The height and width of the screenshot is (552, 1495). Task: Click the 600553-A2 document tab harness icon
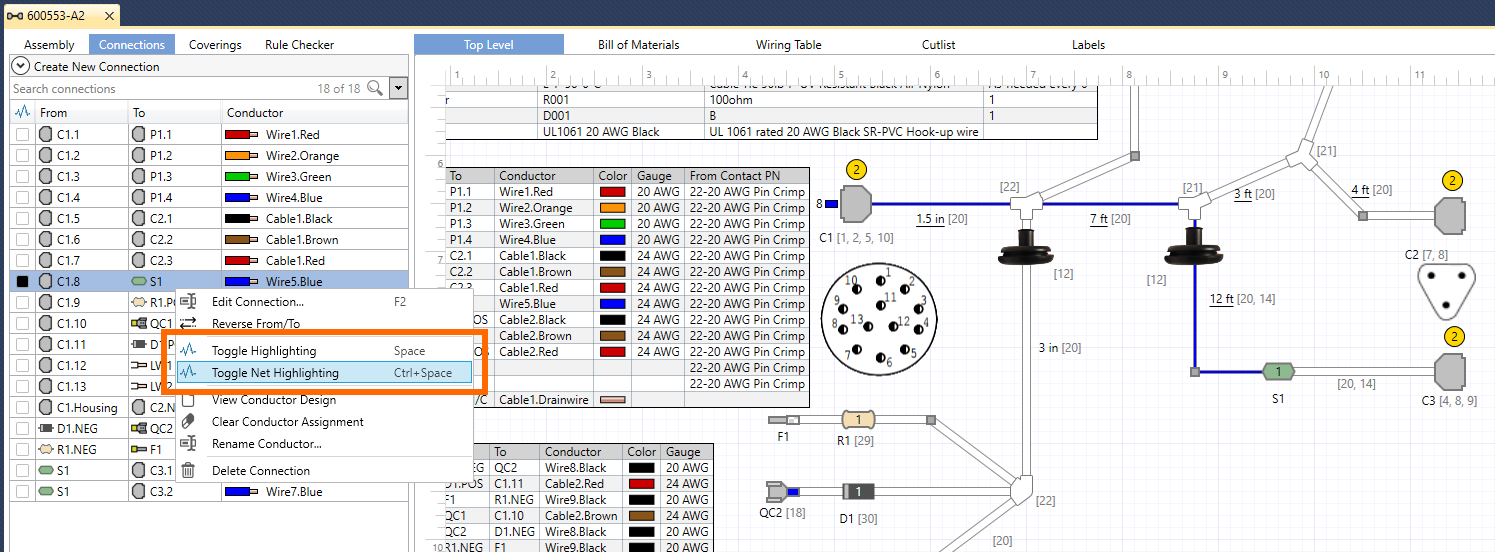15,15
